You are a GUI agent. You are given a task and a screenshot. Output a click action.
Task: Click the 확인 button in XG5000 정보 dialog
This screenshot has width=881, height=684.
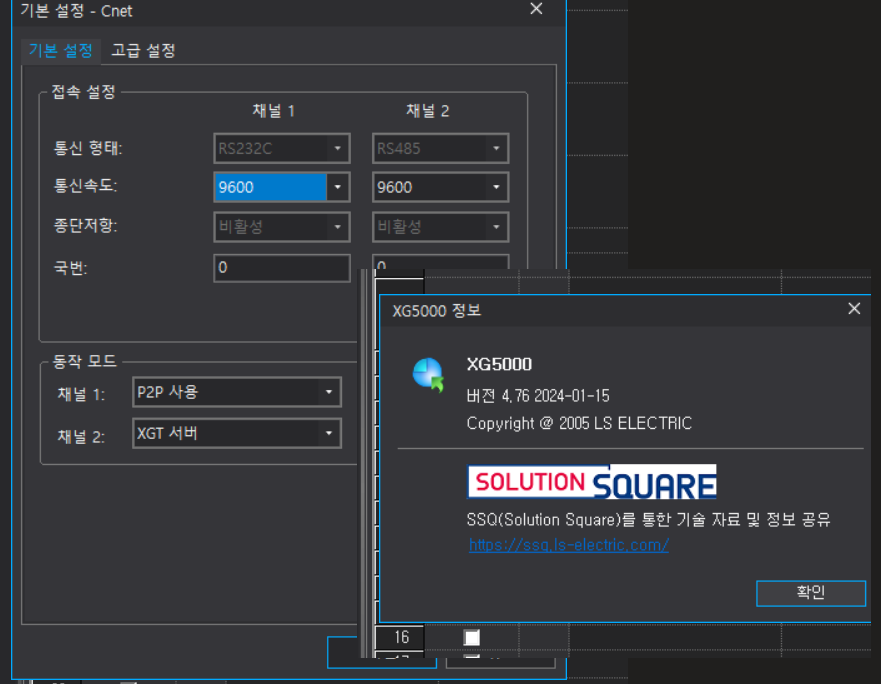810,593
